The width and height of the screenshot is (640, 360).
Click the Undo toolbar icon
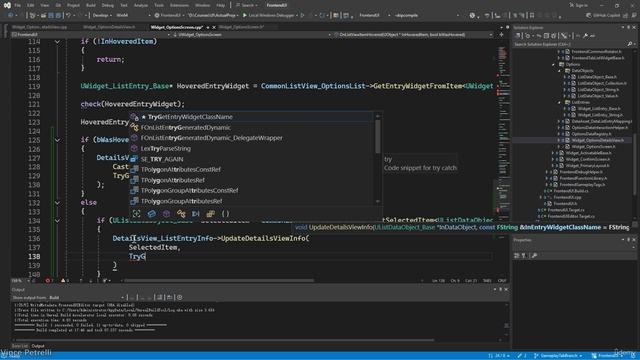point(69,16)
